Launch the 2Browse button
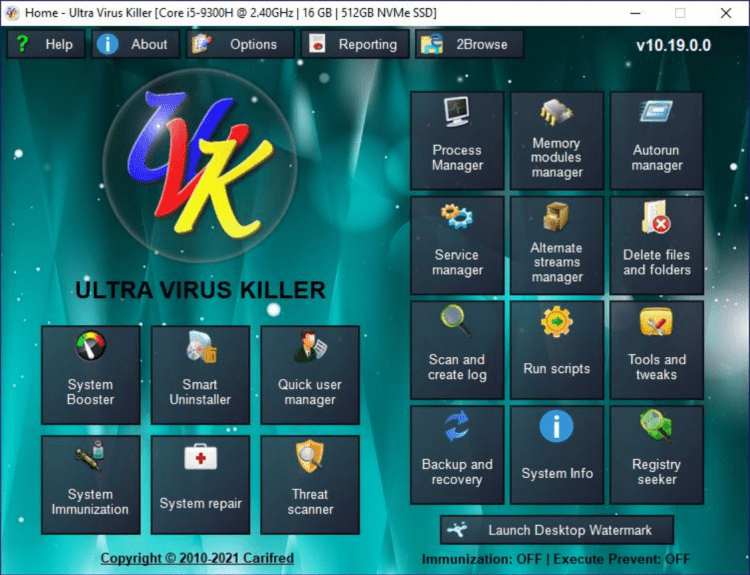The width and height of the screenshot is (750, 575). pos(469,44)
